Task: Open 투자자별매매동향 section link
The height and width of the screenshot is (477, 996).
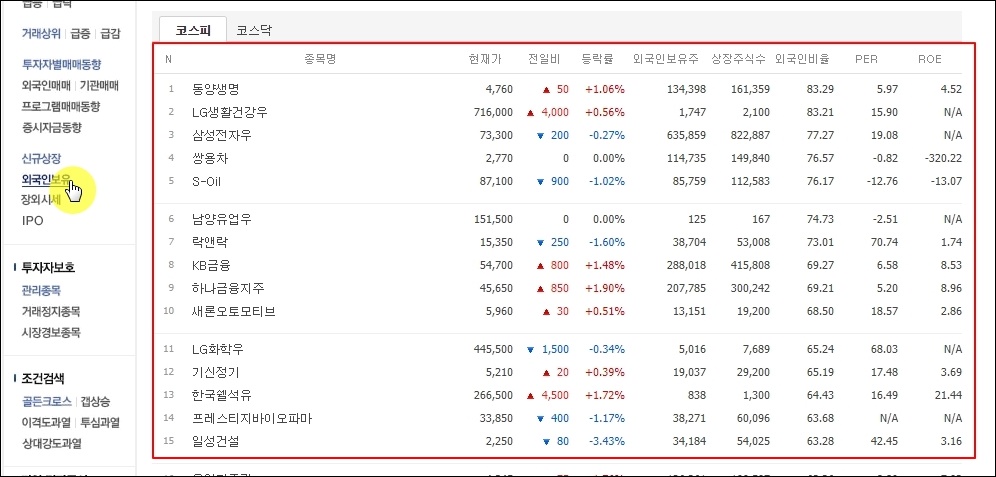Action: [x=61, y=64]
